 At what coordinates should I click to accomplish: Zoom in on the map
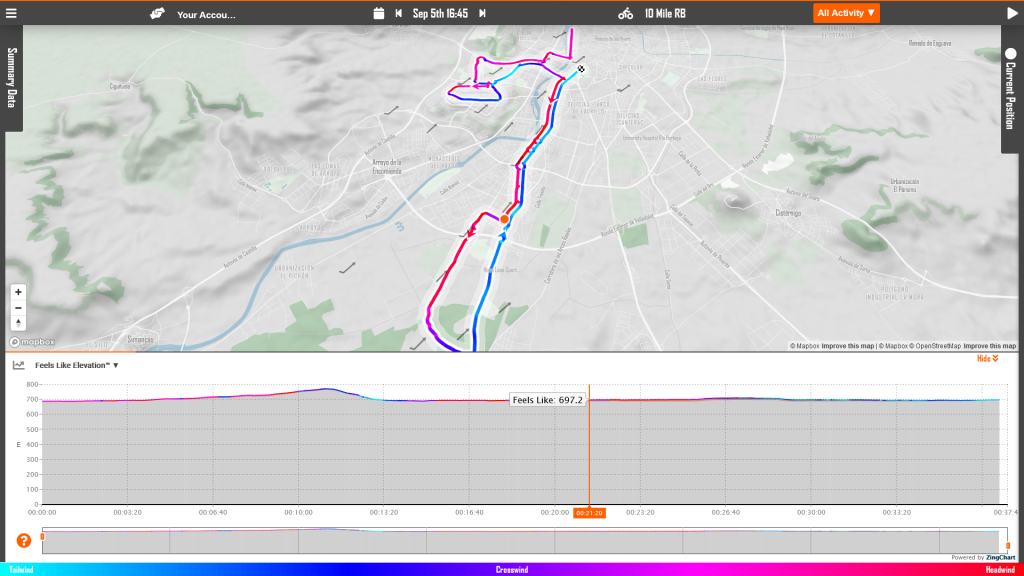(x=18, y=292)
